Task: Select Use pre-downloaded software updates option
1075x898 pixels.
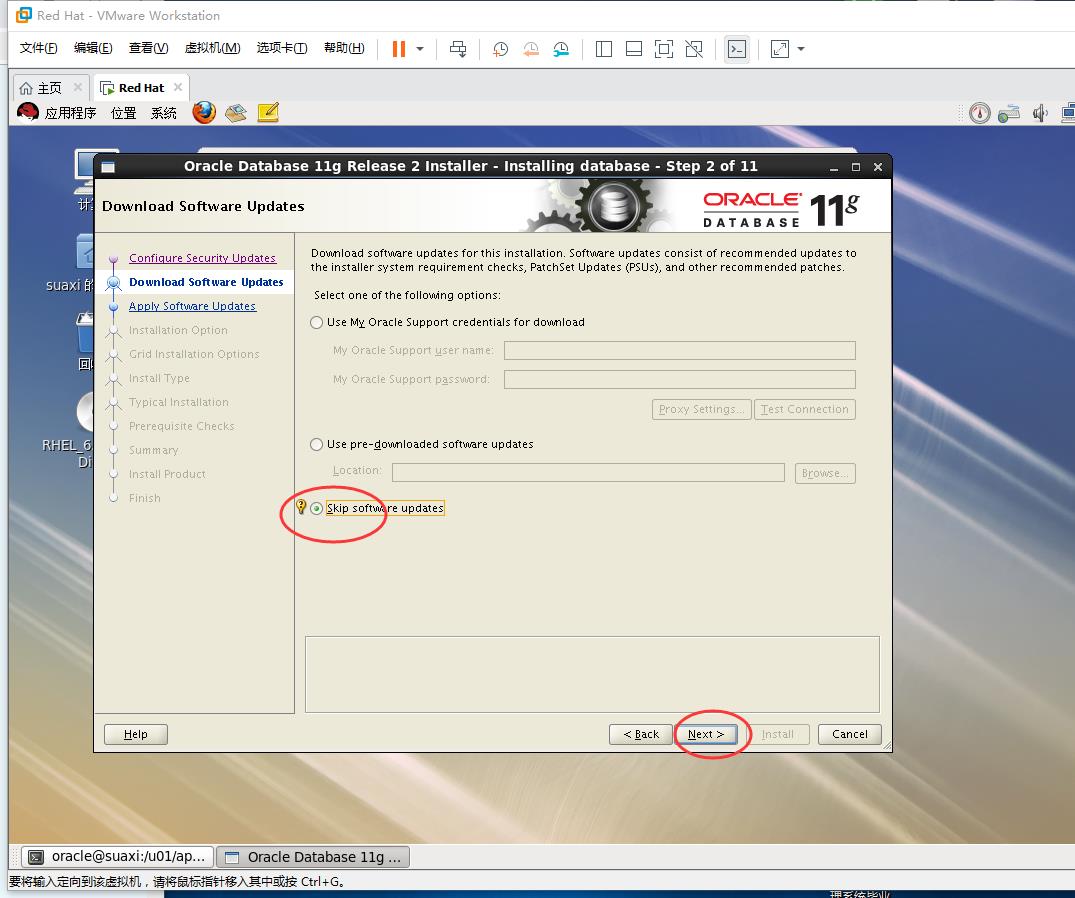Action: click(x=316, y=444)
